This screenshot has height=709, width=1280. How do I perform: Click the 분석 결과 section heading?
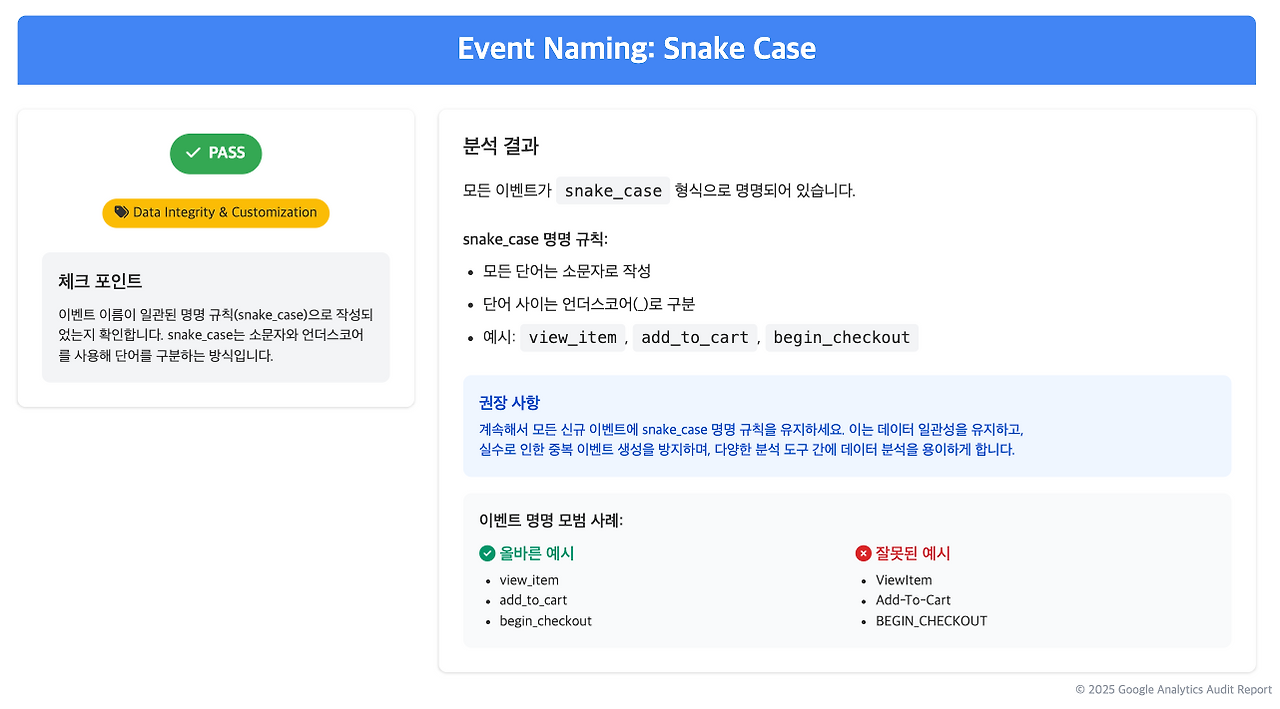click(x=501, y=146)
